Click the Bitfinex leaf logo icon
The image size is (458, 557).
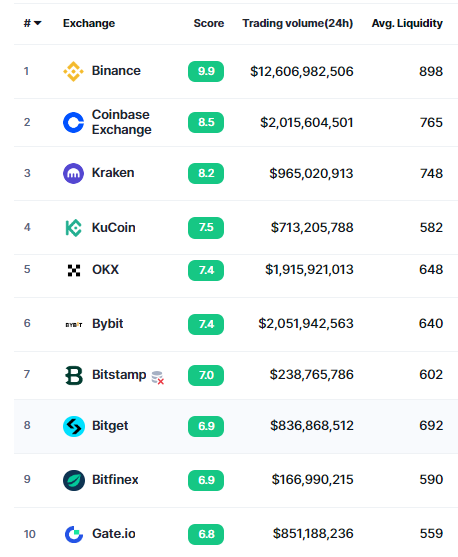pyautogui.click(x=74, y=480)
